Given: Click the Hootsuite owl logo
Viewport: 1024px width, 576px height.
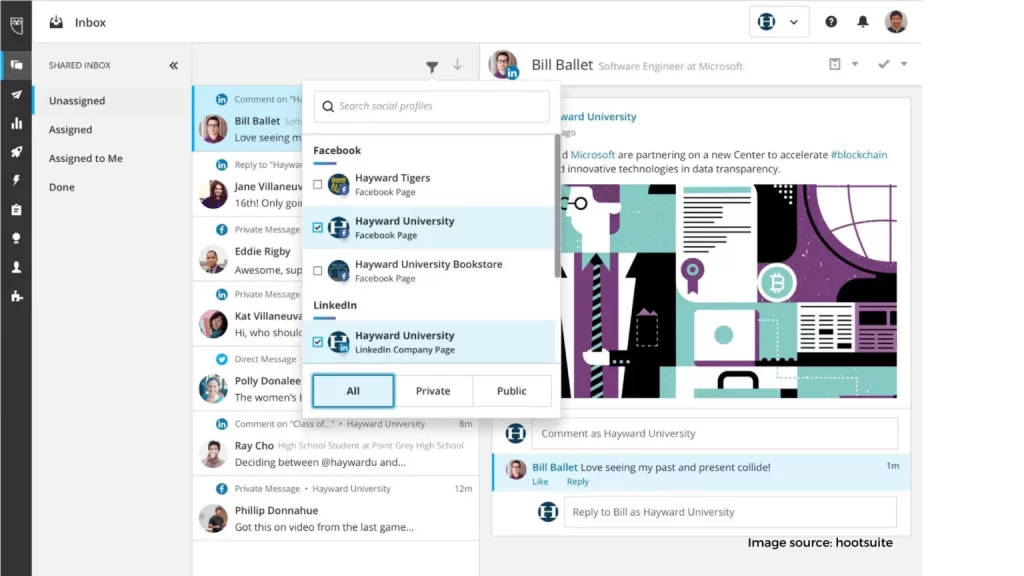Looking at the screenshot, I should (16, 25).
